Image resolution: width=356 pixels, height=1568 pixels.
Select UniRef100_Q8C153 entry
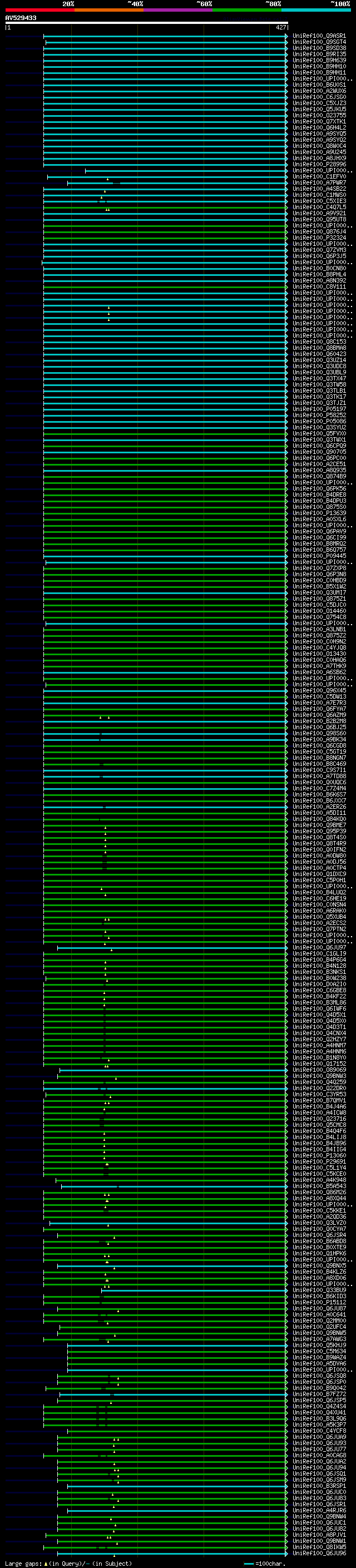pyautogui.click(x=319, y=342)
